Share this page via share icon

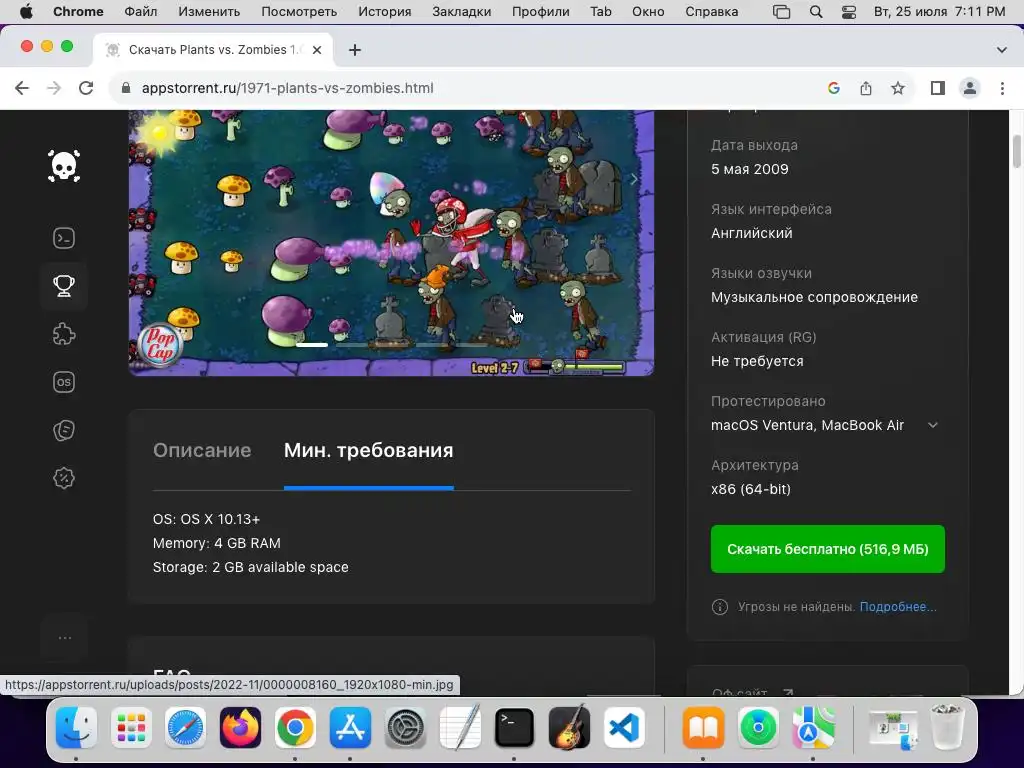(x=866, y=88)
